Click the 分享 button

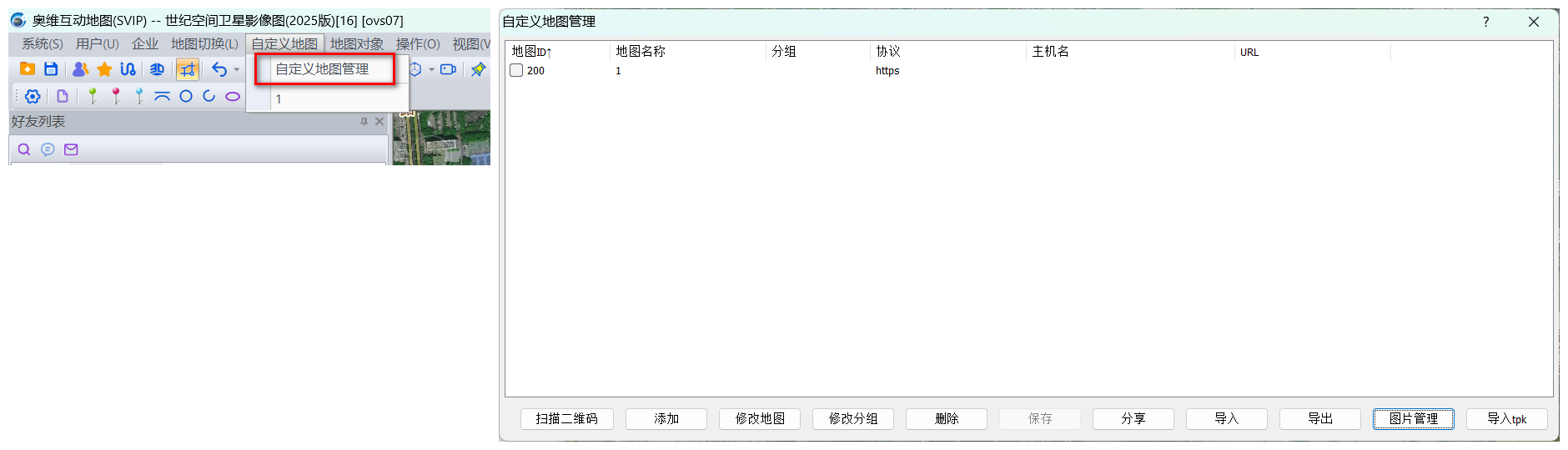pyautogui.click(x=1133, y=419)
